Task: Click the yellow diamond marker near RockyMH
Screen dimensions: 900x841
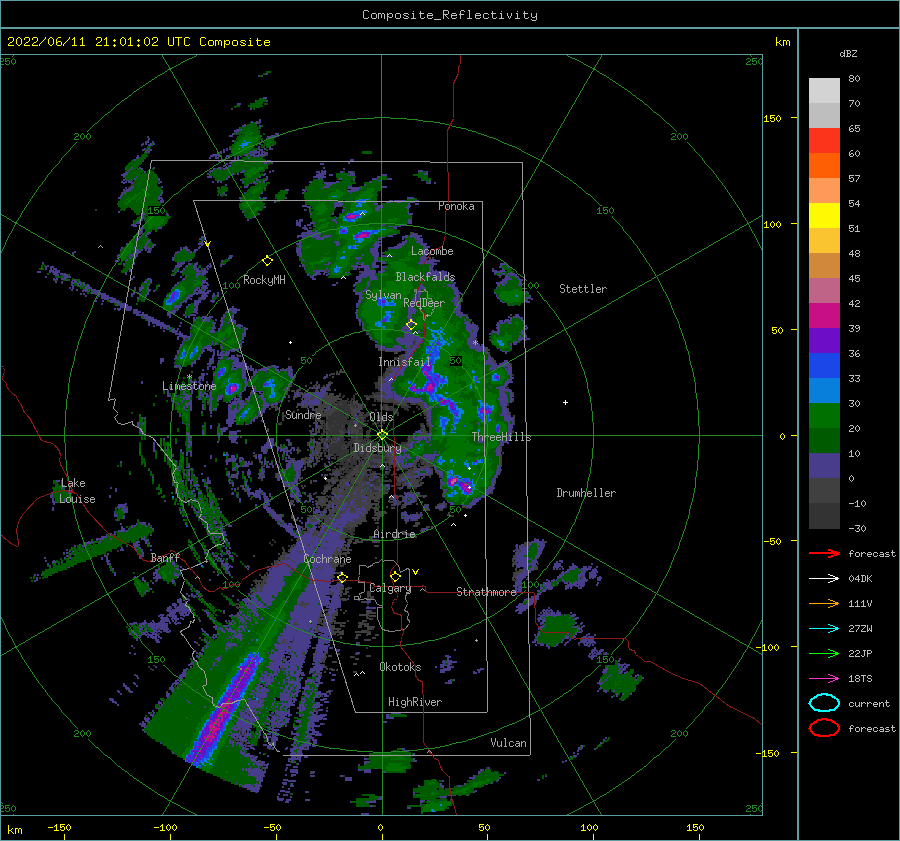Action: click(267, 261)
